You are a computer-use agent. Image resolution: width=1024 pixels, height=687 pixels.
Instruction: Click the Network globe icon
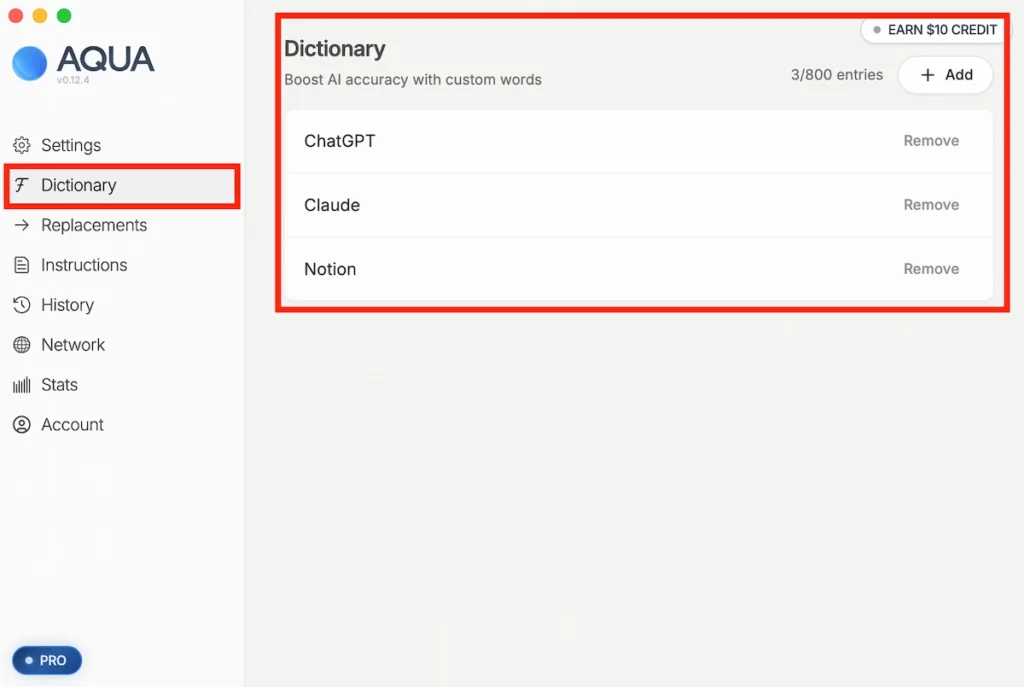[x=21, y=345]
